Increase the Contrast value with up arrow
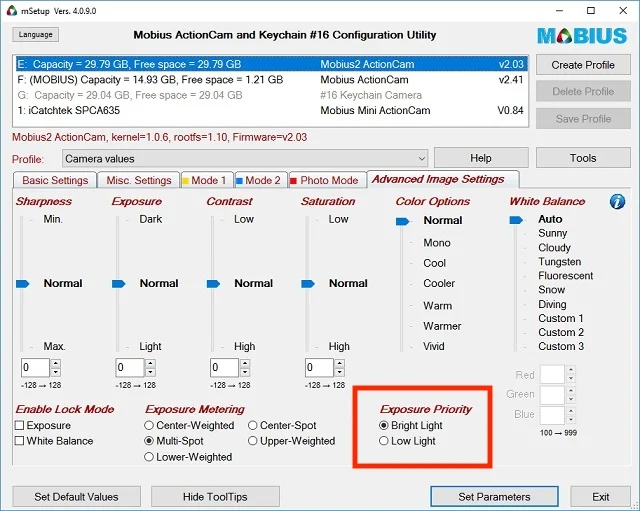The width and height of the screenshot is (640, 511). (245, 363)
